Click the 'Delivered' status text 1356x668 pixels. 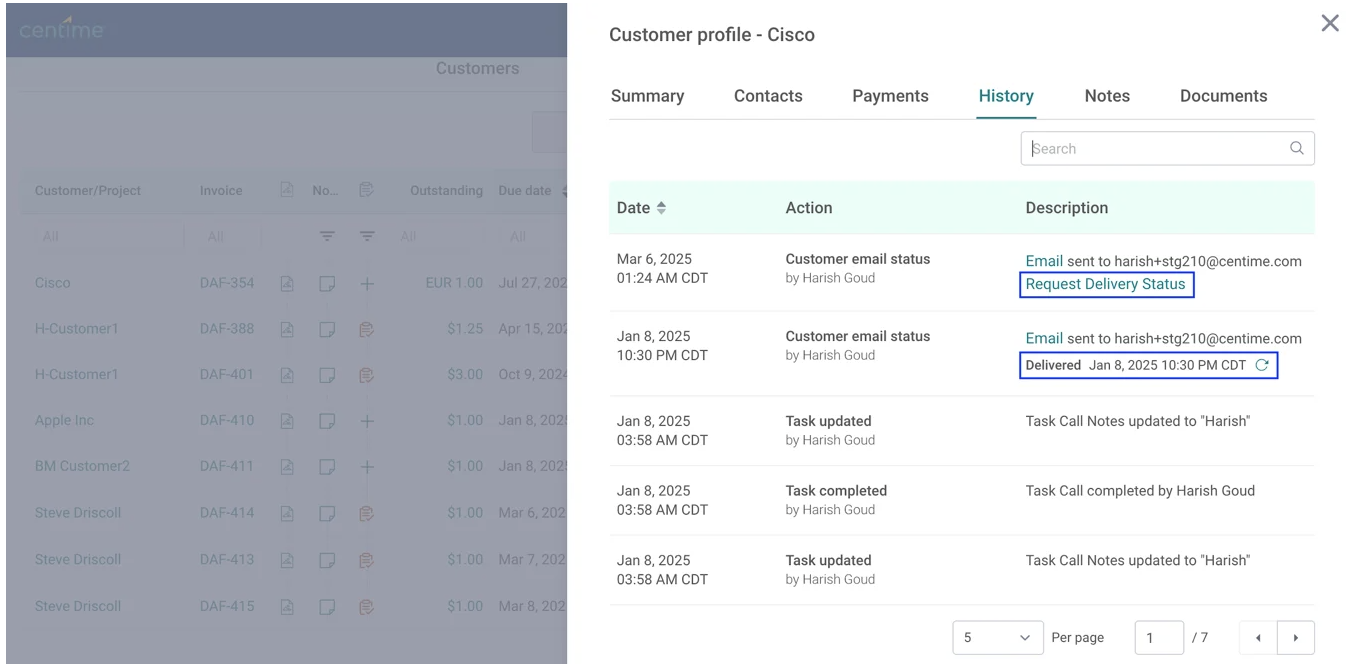point(1053,365)
